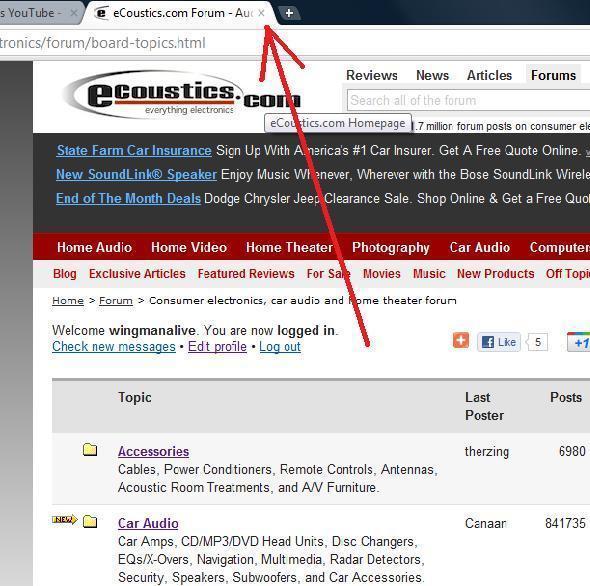Open New Products section
The width and height of the screenshot is (590, 586).
click(x=496, y=274)
